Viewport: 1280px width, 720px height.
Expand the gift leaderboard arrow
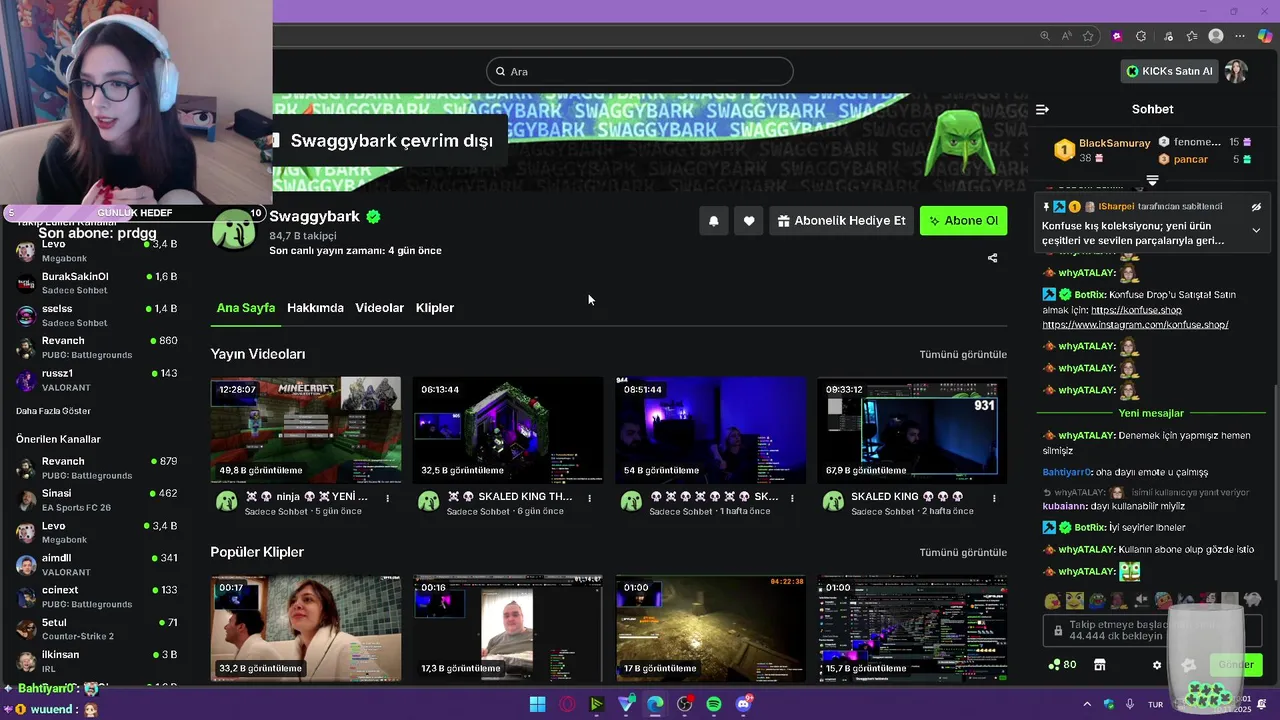tap(1152, 181)
